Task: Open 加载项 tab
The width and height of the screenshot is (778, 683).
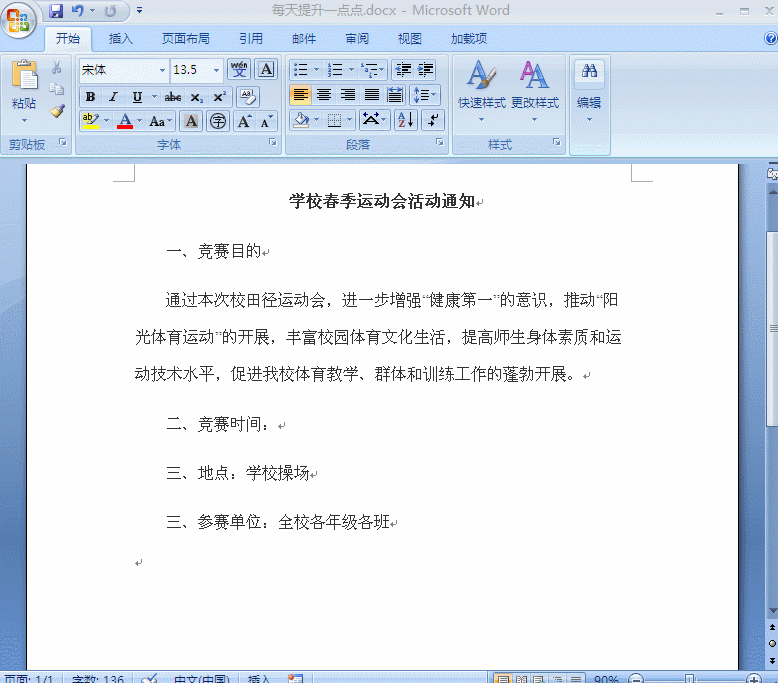Action: coord(468,38)
